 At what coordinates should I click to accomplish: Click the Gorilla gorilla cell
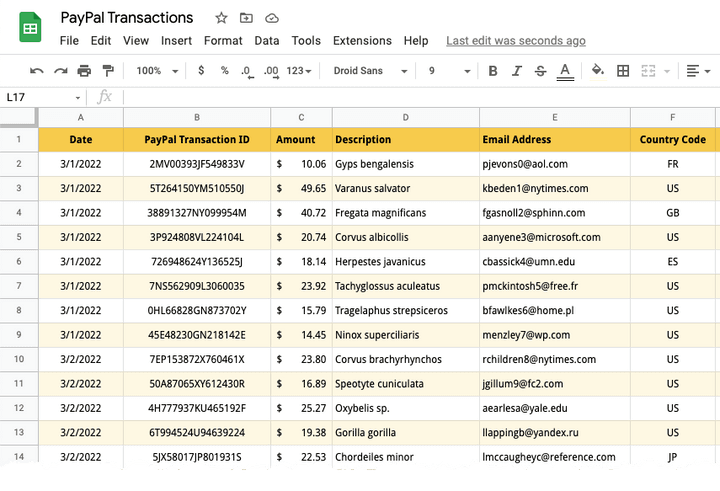(x=405, y=432)
